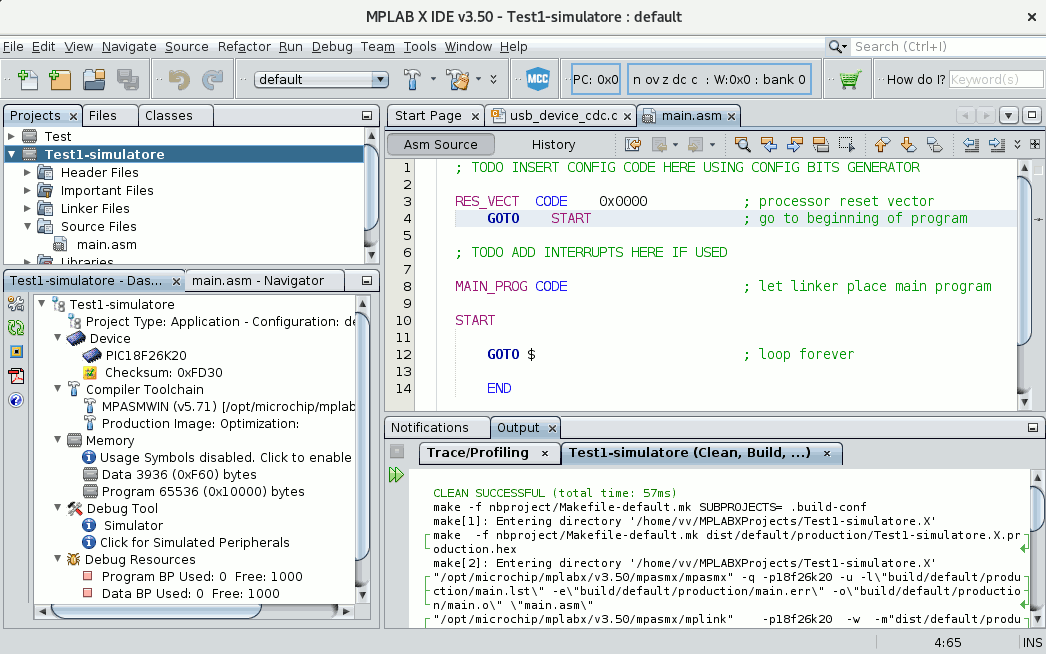Click the stop square button in Output
This screenshot has width=1046, height=654.
[396, 452]
